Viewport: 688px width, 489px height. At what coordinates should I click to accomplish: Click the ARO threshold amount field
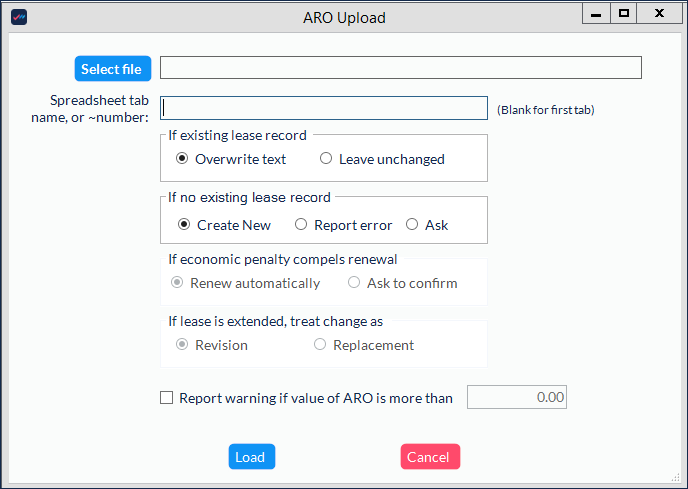[517, 397]
